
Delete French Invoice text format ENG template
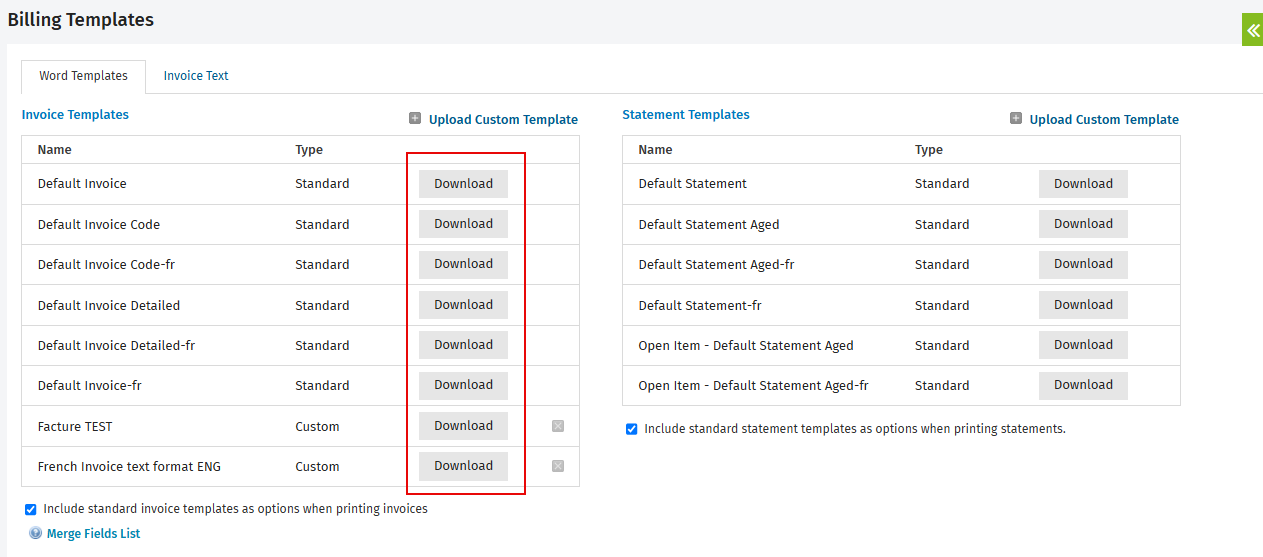558,466
